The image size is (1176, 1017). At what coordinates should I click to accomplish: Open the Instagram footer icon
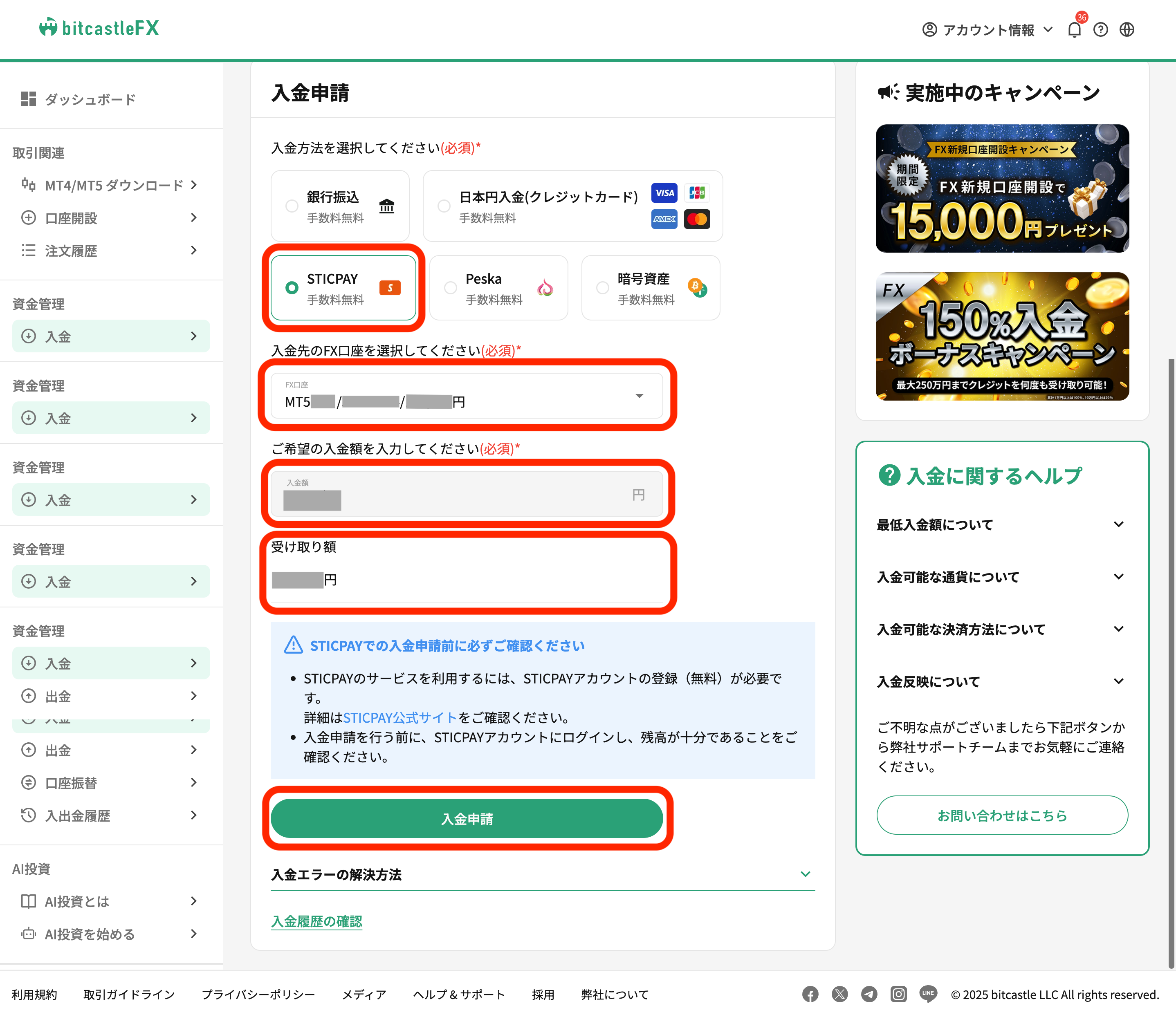point(898,994)
